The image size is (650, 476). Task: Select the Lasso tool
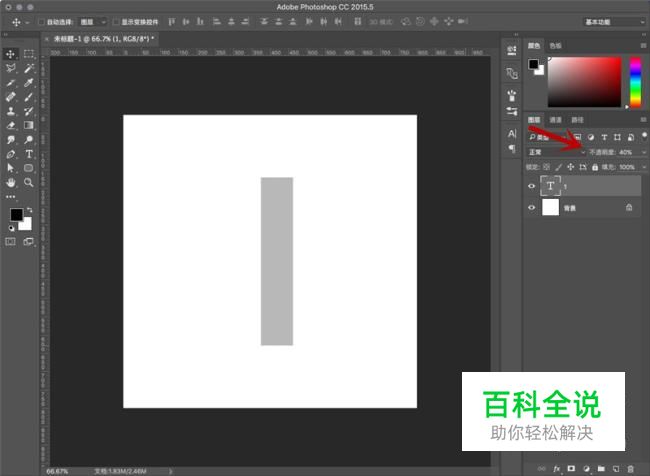tap(10, 68)
